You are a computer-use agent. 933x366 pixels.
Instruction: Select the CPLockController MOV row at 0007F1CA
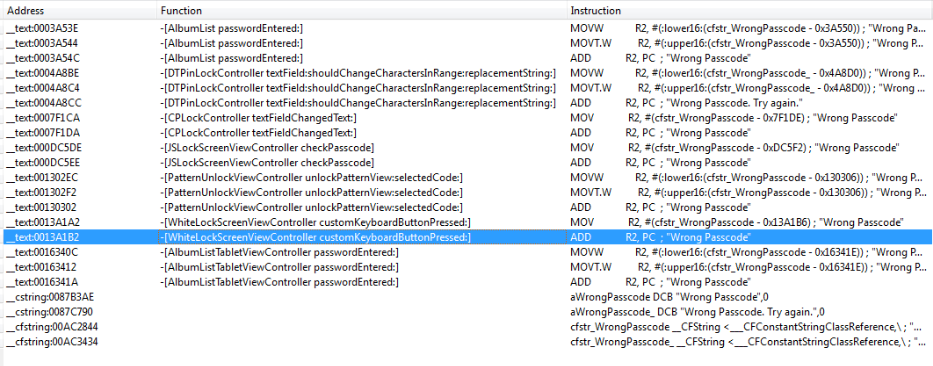point(466,117)
